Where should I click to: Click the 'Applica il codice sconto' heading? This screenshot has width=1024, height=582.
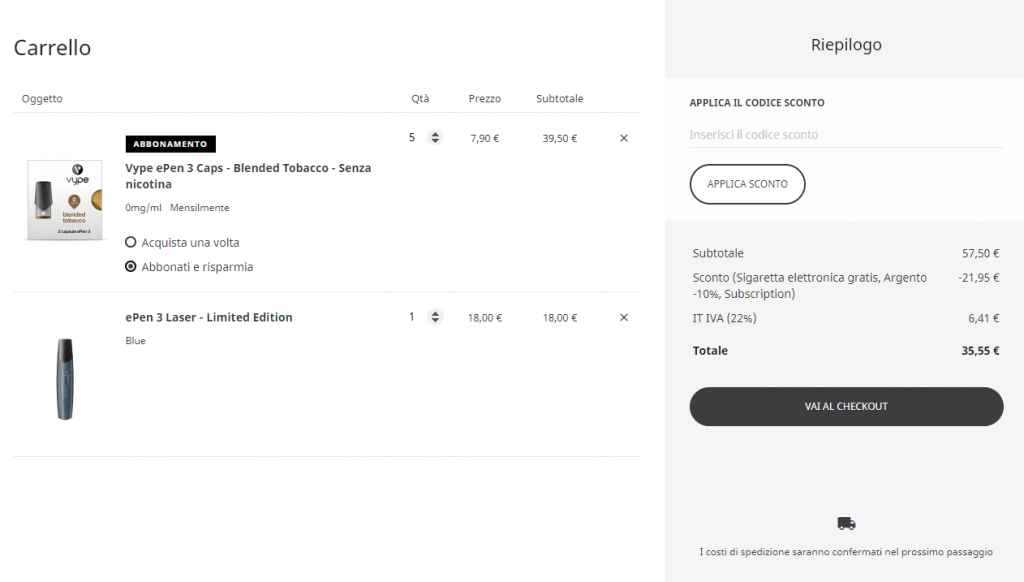pyautogui.click(x=757, y=103)
